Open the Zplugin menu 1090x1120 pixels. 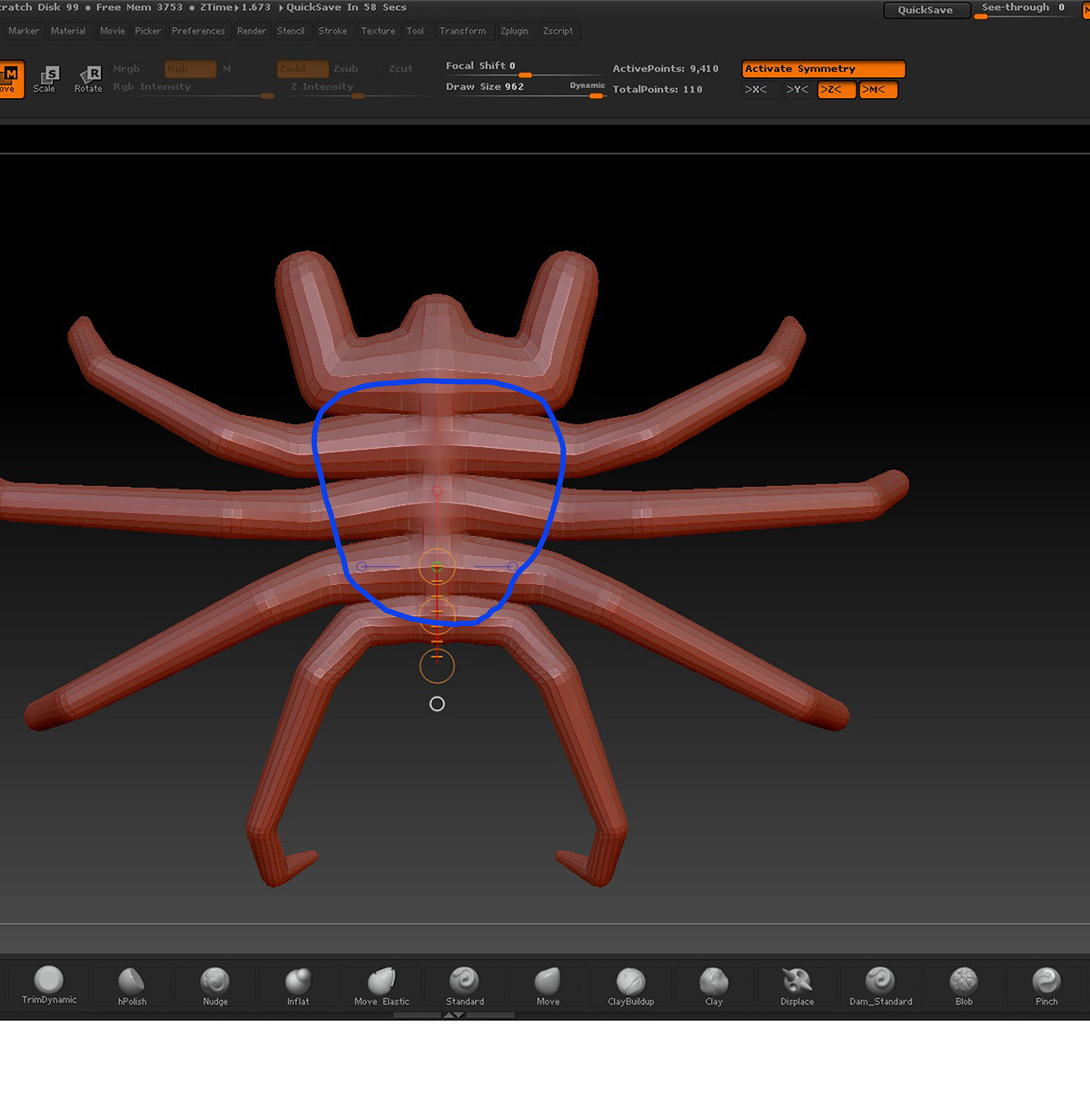pos(516,30)
